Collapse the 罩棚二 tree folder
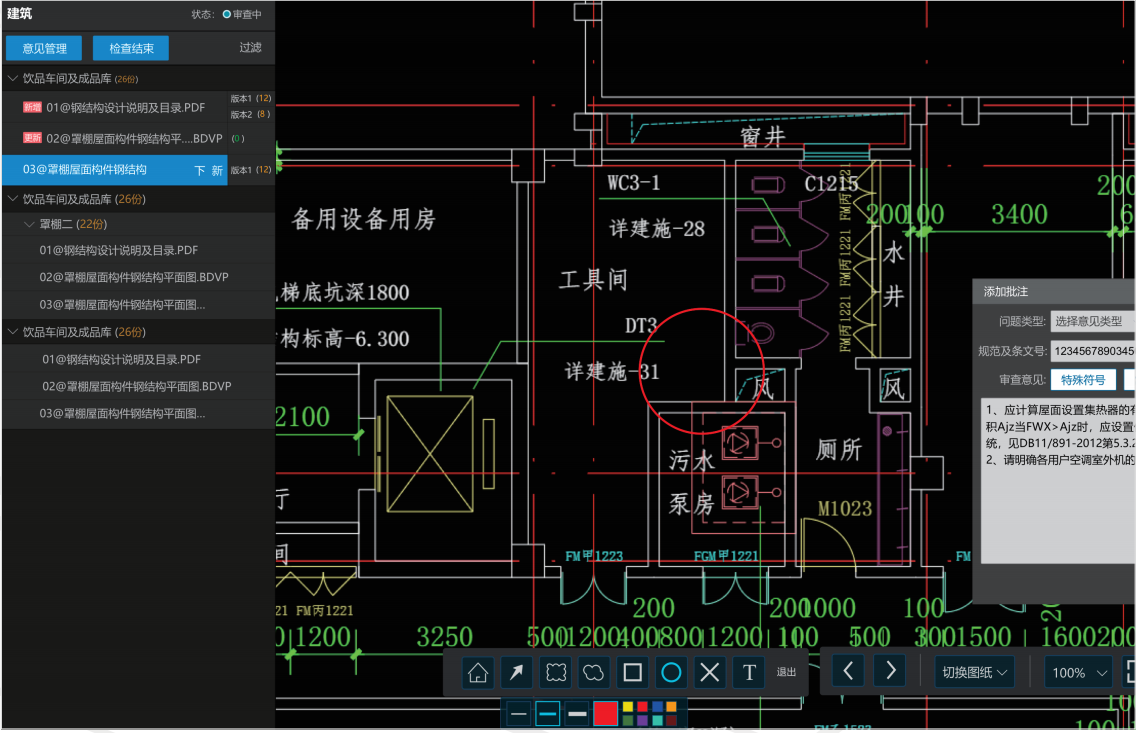 [x=30, y=224]
